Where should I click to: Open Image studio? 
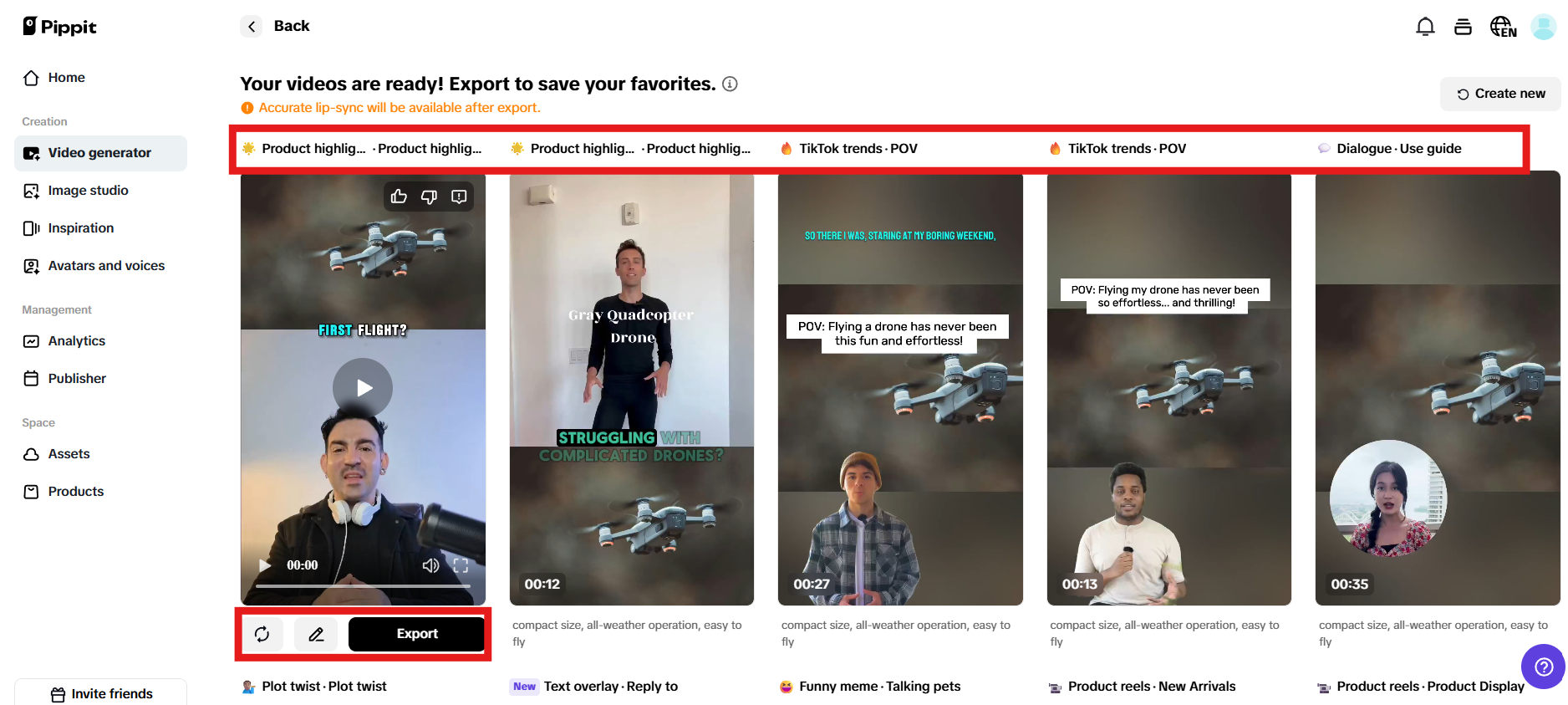point(100,191)
